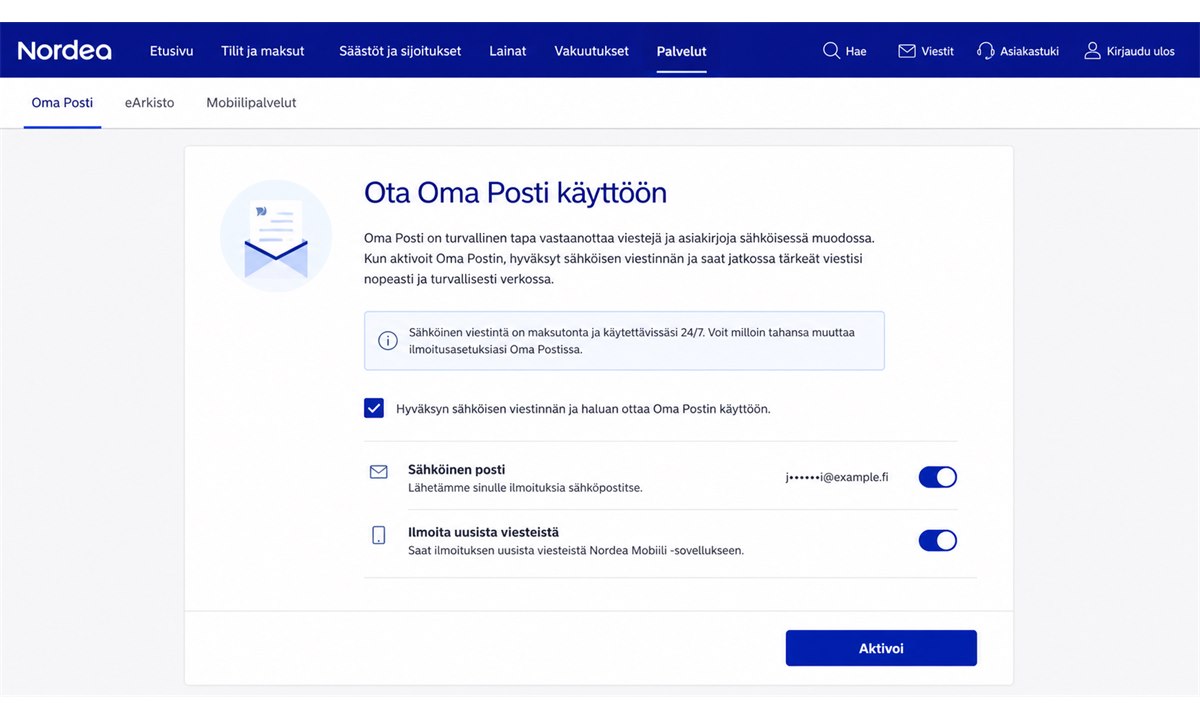The width and height of the screenshot is (1200, 720).
Task: Click the Aktivoi button
Action: [881, 648]
